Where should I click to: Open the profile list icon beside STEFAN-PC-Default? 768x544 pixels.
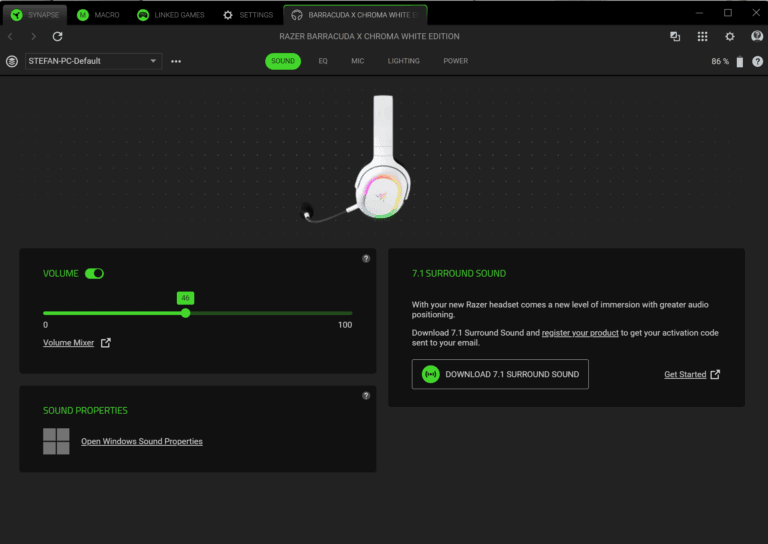(12, 61)
